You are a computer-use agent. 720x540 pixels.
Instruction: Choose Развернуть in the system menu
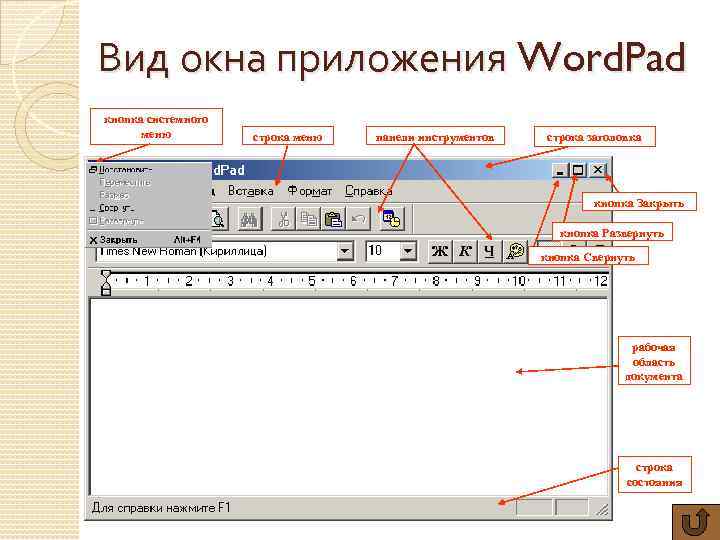pyautogui.click(x=149, y=221)
